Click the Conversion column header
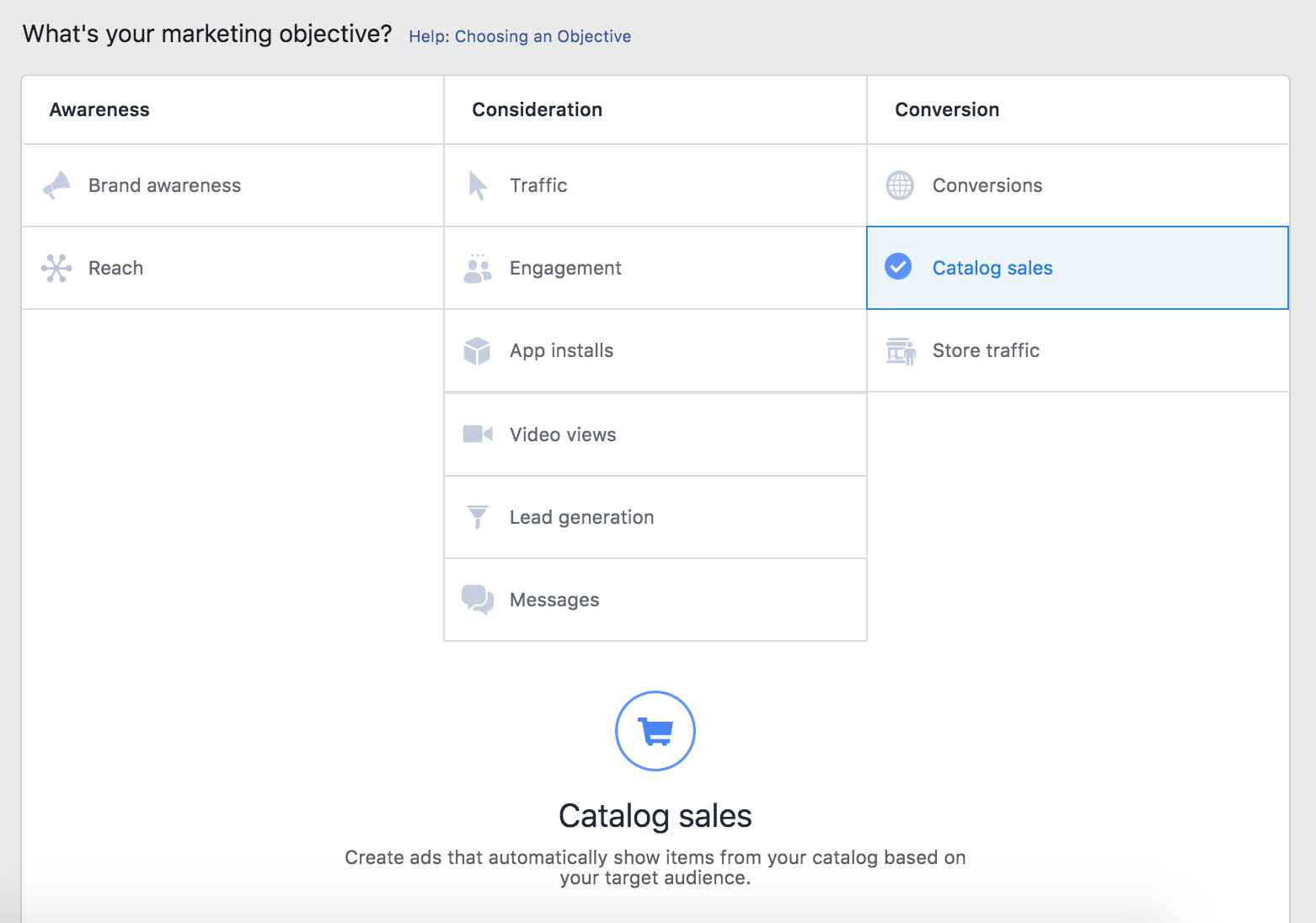 pos(947,109)
